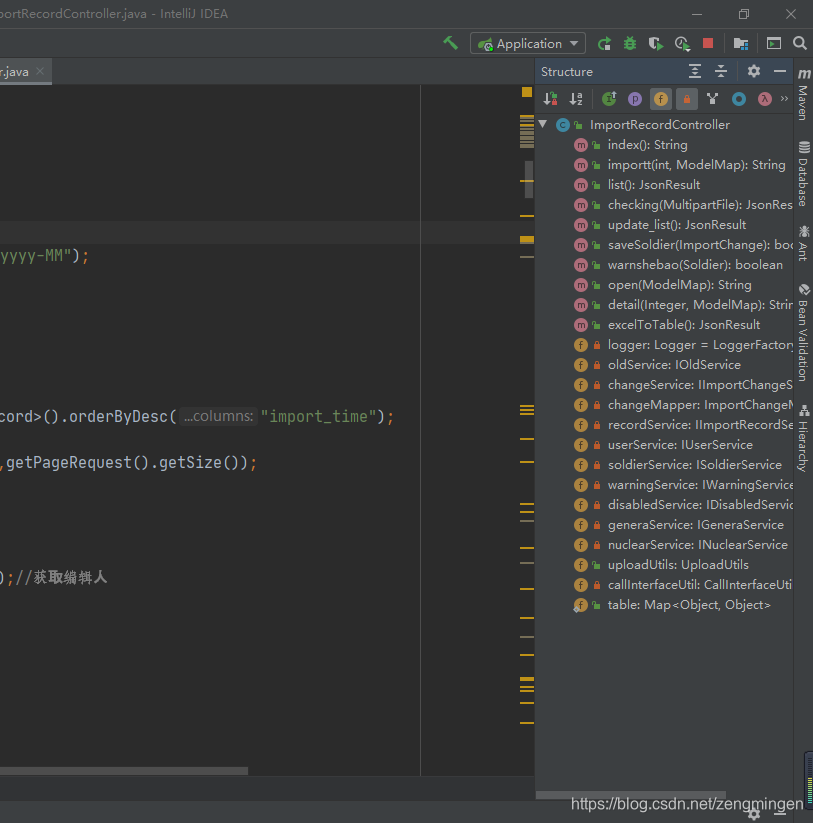Open the Database tool window tab
This screenshot has height=823, width=813.
click(x=804, y=173)
